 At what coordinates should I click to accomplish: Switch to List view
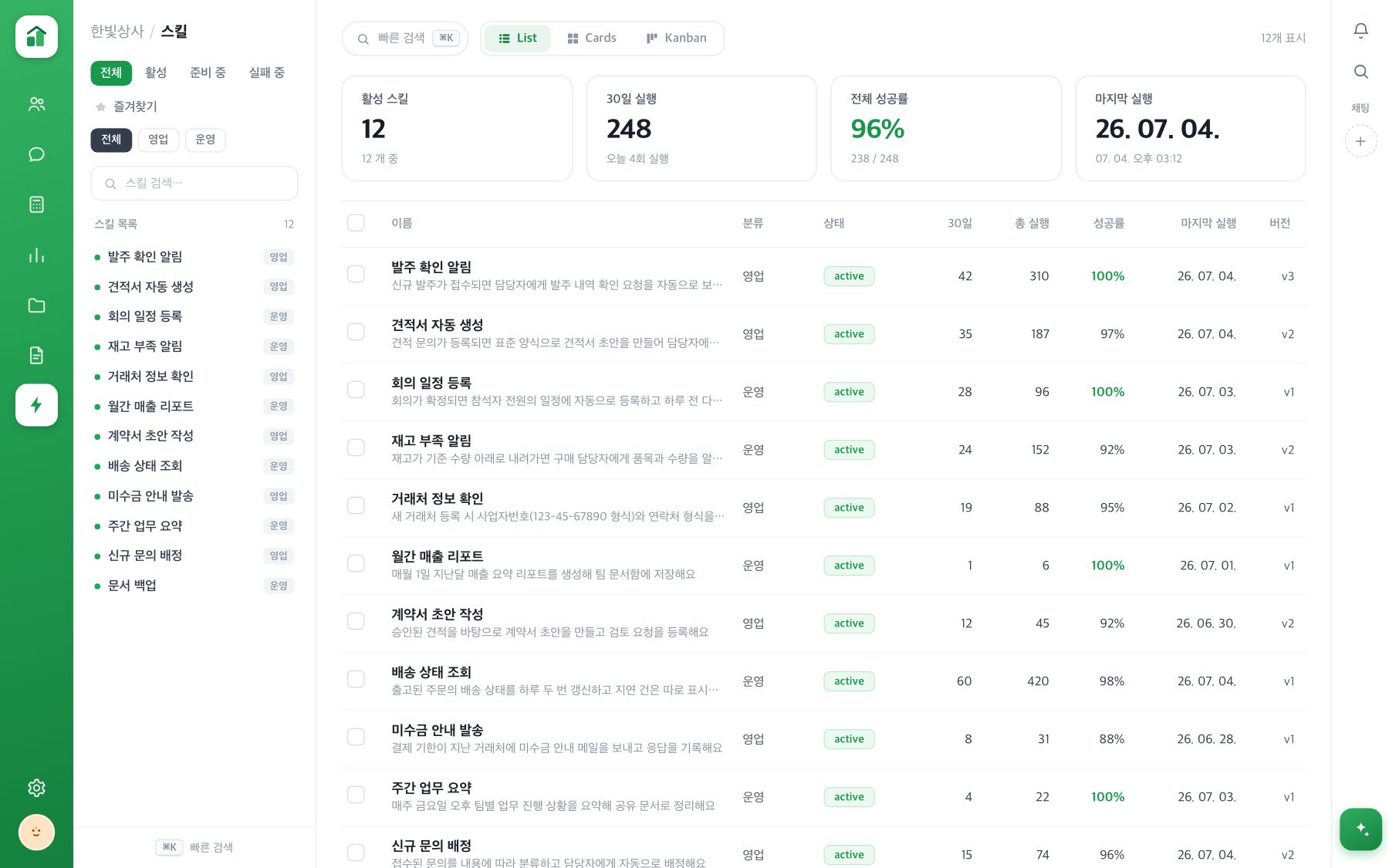click(517, 38)
